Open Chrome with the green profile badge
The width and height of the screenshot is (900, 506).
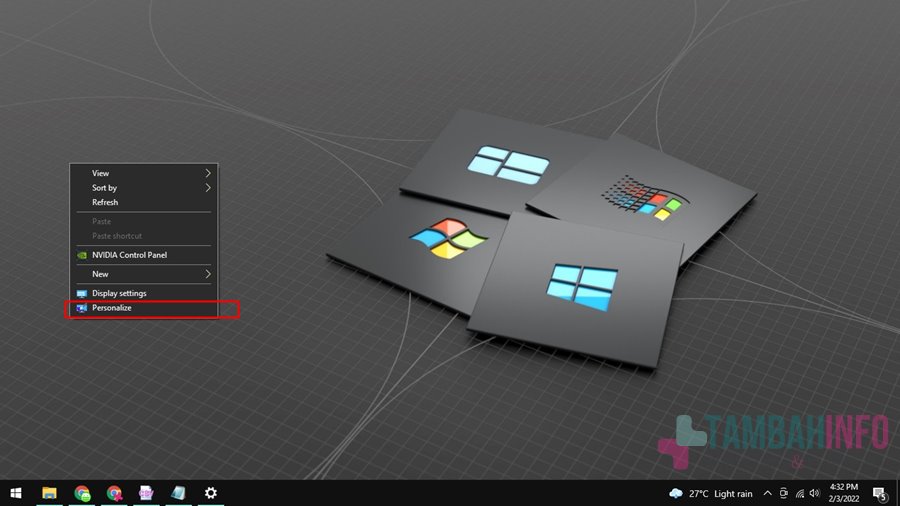[82, 493]
